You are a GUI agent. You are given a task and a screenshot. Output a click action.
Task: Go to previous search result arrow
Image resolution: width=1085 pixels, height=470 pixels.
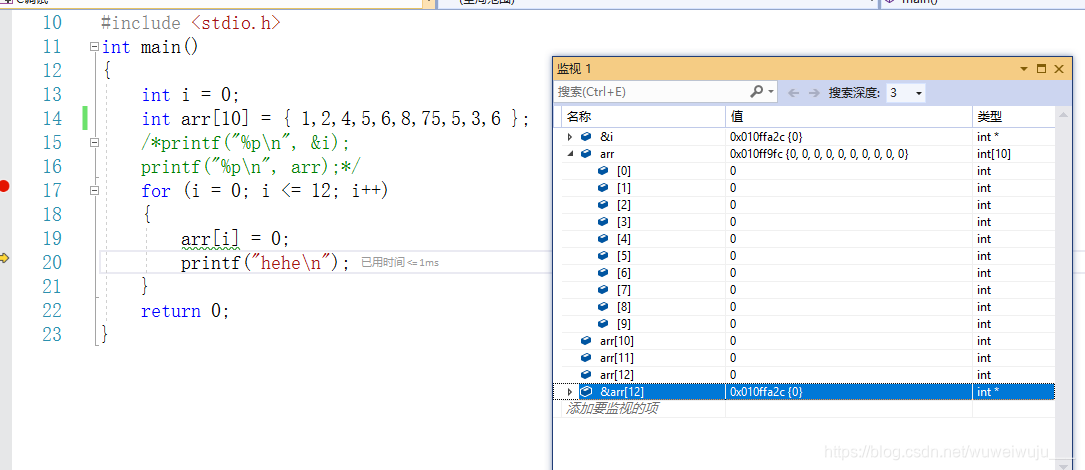coord(794,92)
